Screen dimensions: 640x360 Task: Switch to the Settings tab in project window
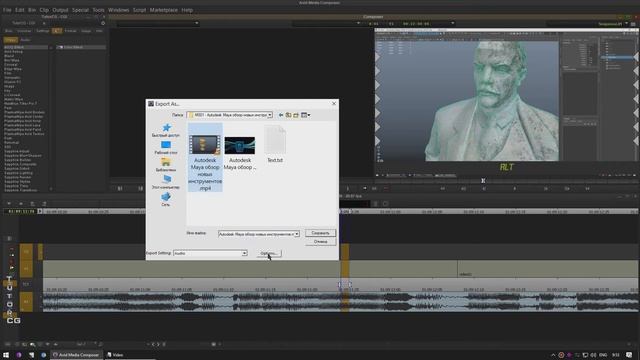(x=42, y=31)
